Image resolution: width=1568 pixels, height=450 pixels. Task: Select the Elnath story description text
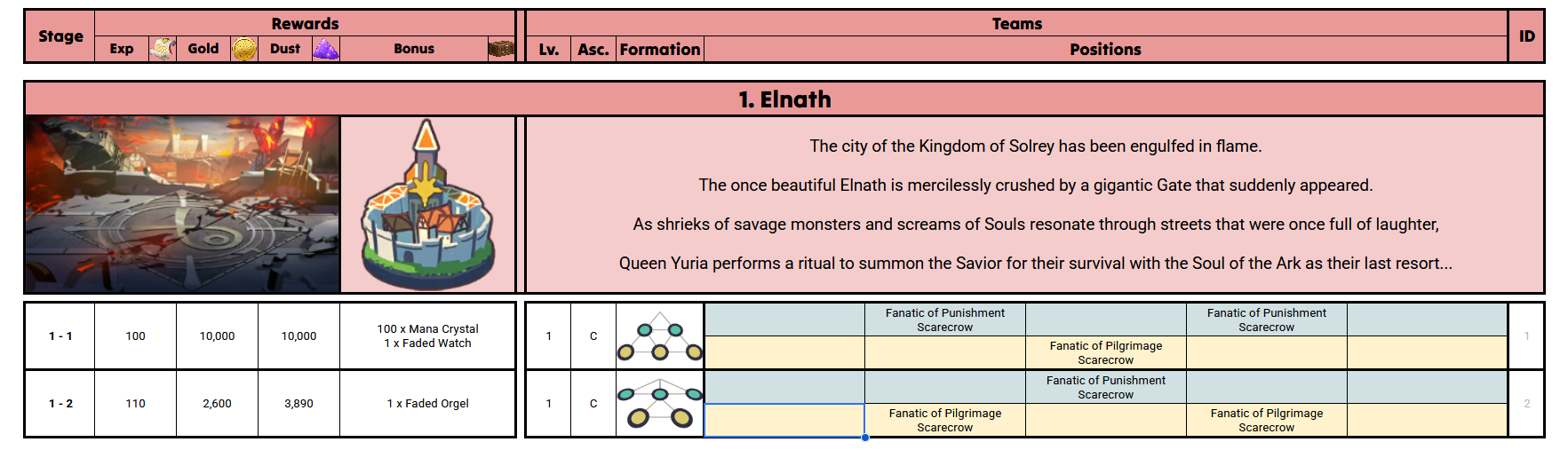1035,205
